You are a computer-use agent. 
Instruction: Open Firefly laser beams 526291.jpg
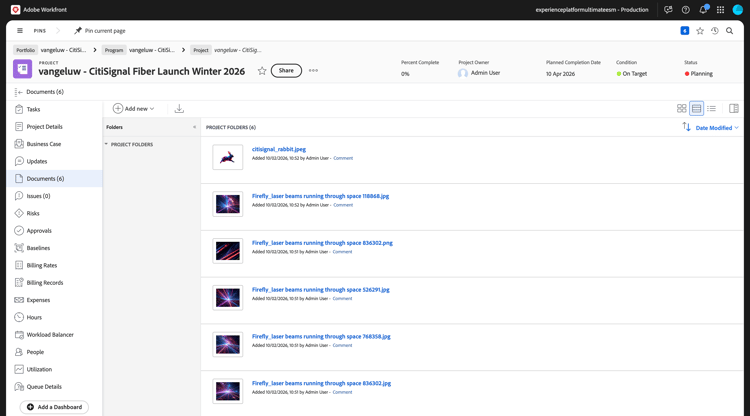coord(320,290)
